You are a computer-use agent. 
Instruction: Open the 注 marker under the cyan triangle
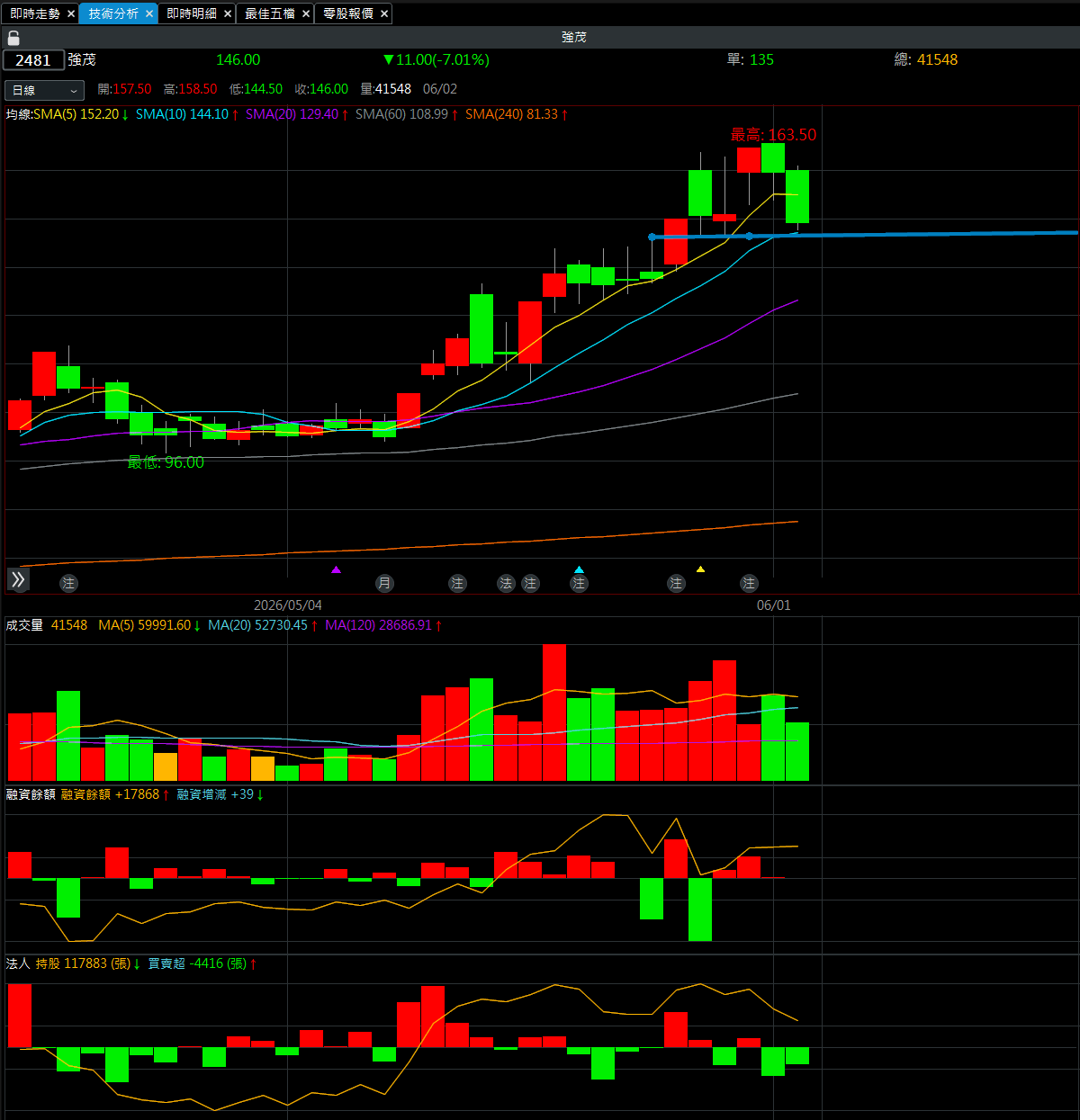click(579, 583)
